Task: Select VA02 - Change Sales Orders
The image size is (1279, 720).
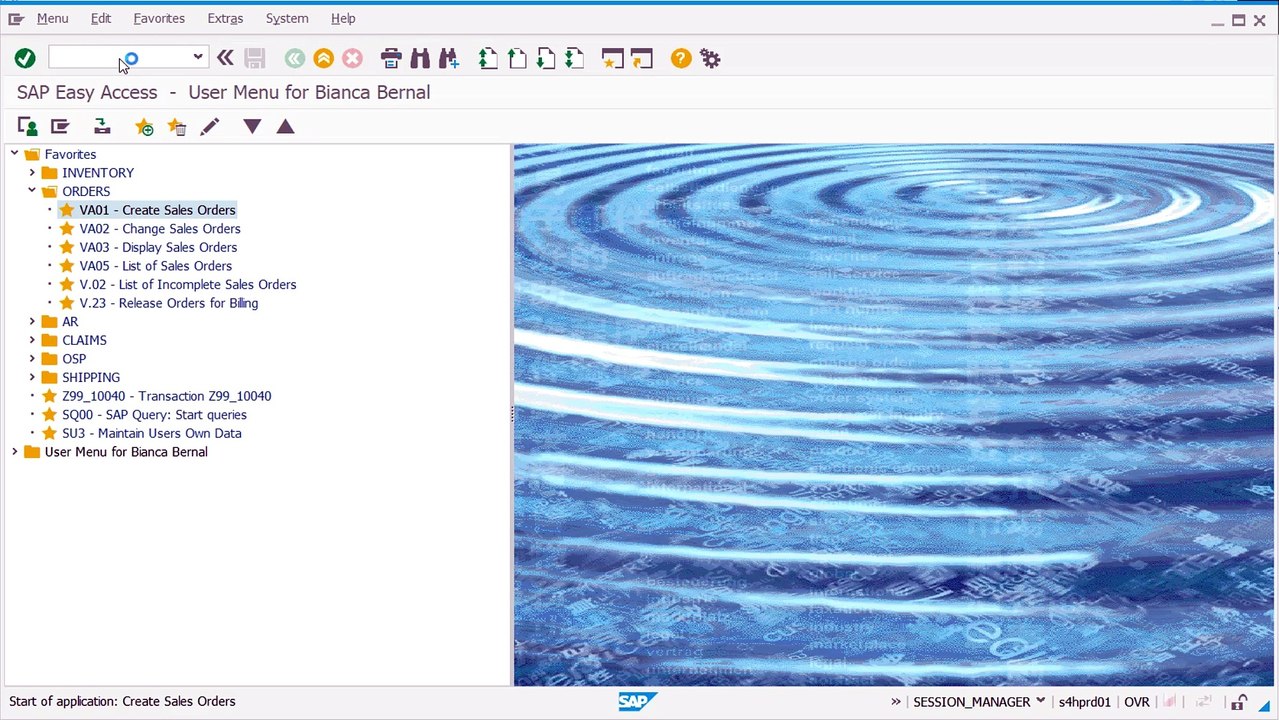Action: (x=160, y=229)
